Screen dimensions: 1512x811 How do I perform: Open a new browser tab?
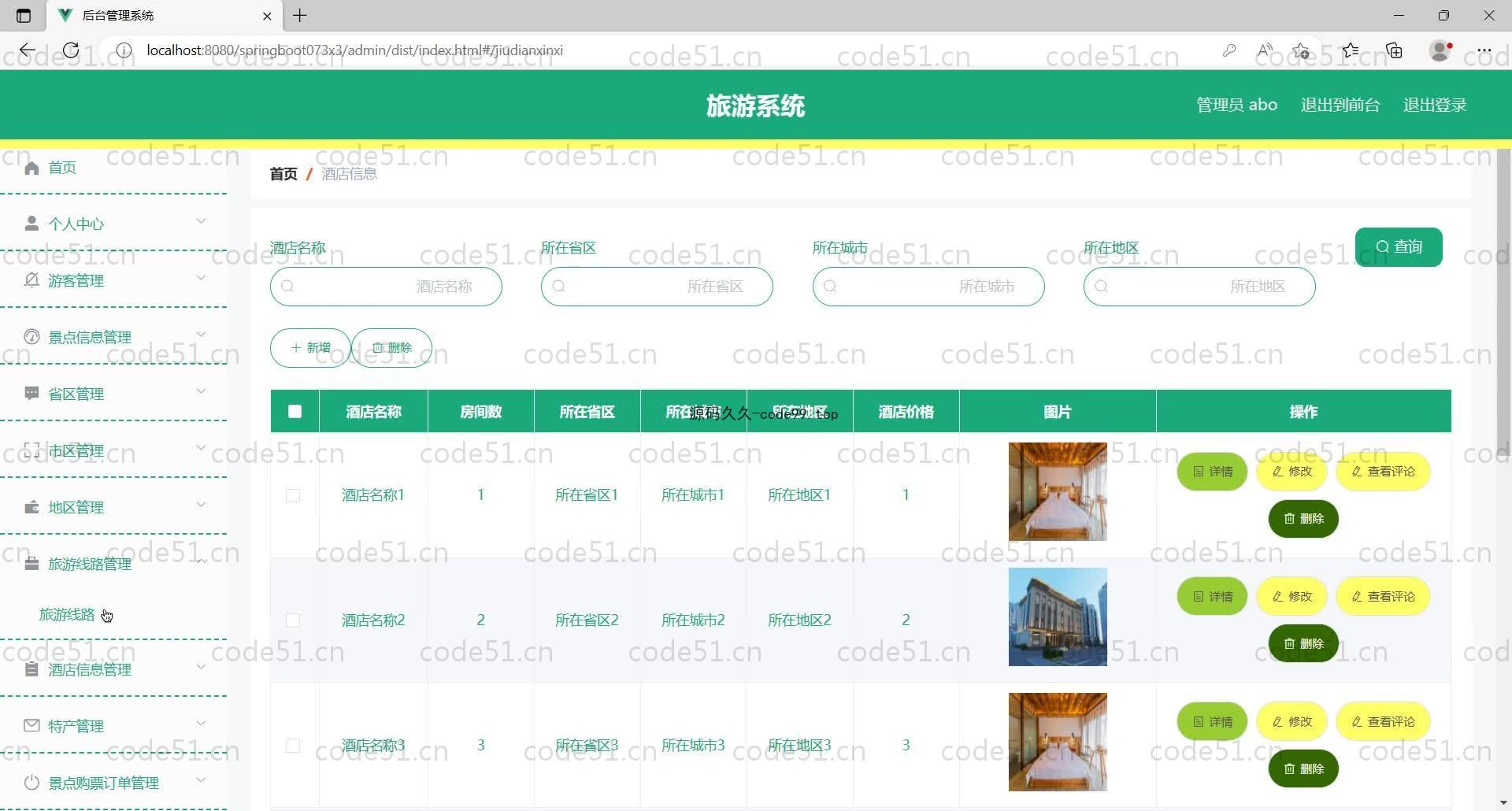pos(300,15)
